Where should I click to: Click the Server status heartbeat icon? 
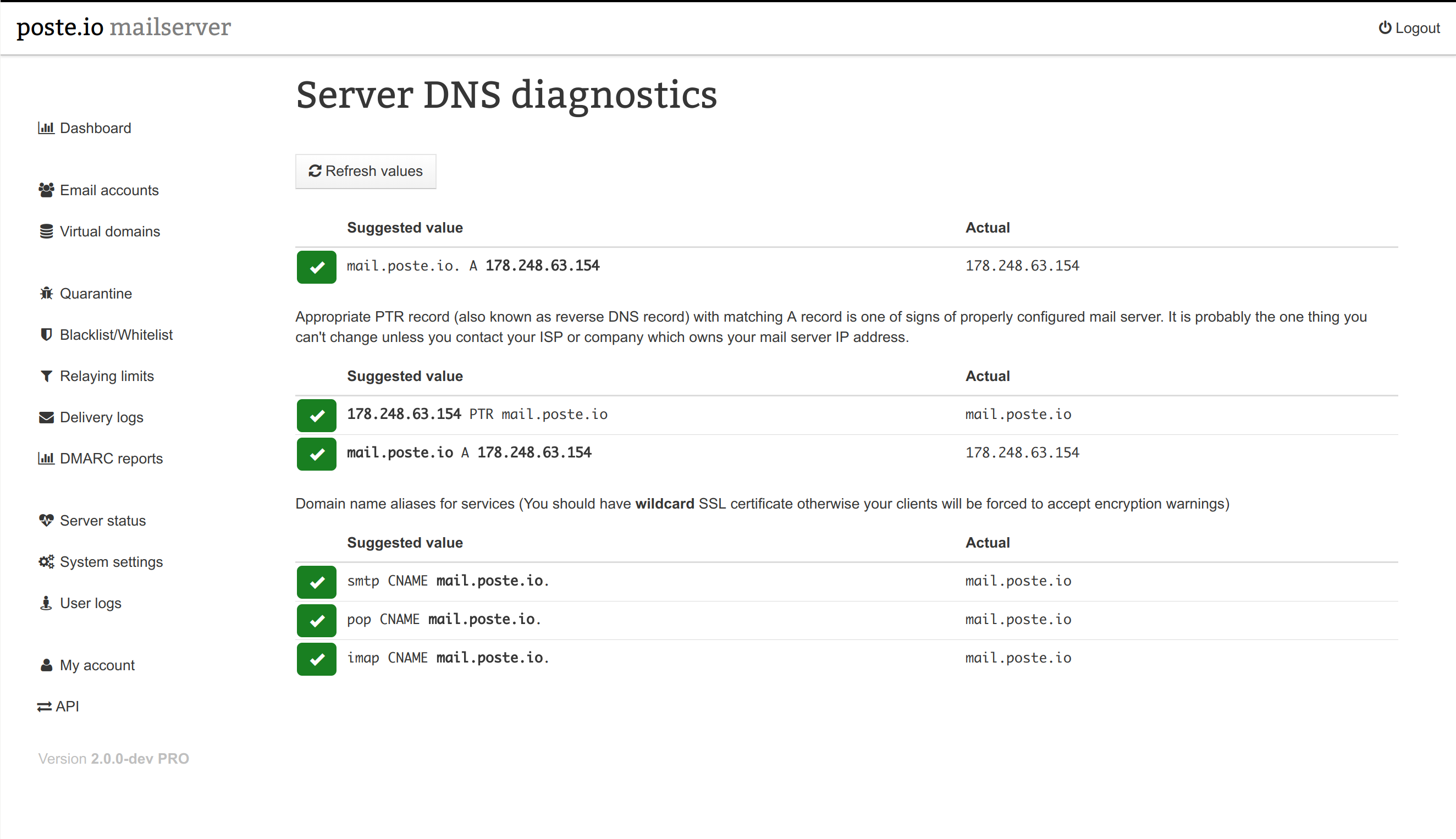coord(46,520)
